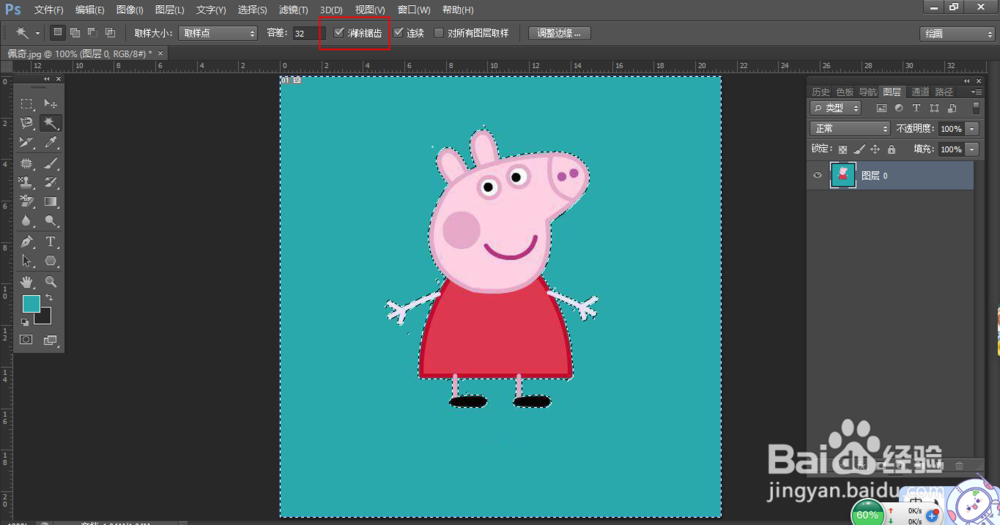The height and width of the screenshot is (525, 1000).
Task: Change screen mode from toolbox
Action: 50,340
